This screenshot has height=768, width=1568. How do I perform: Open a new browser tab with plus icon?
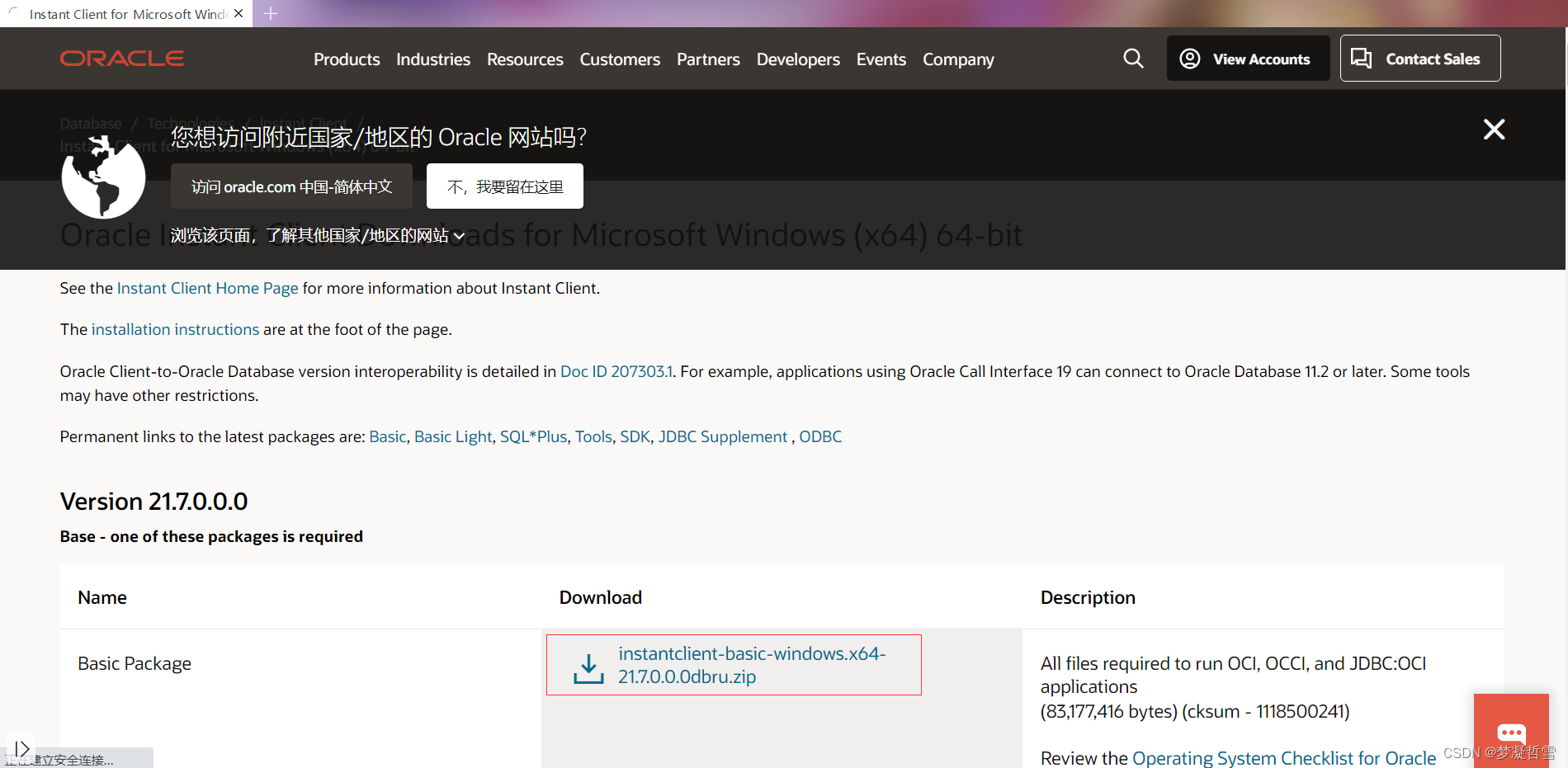271,13
